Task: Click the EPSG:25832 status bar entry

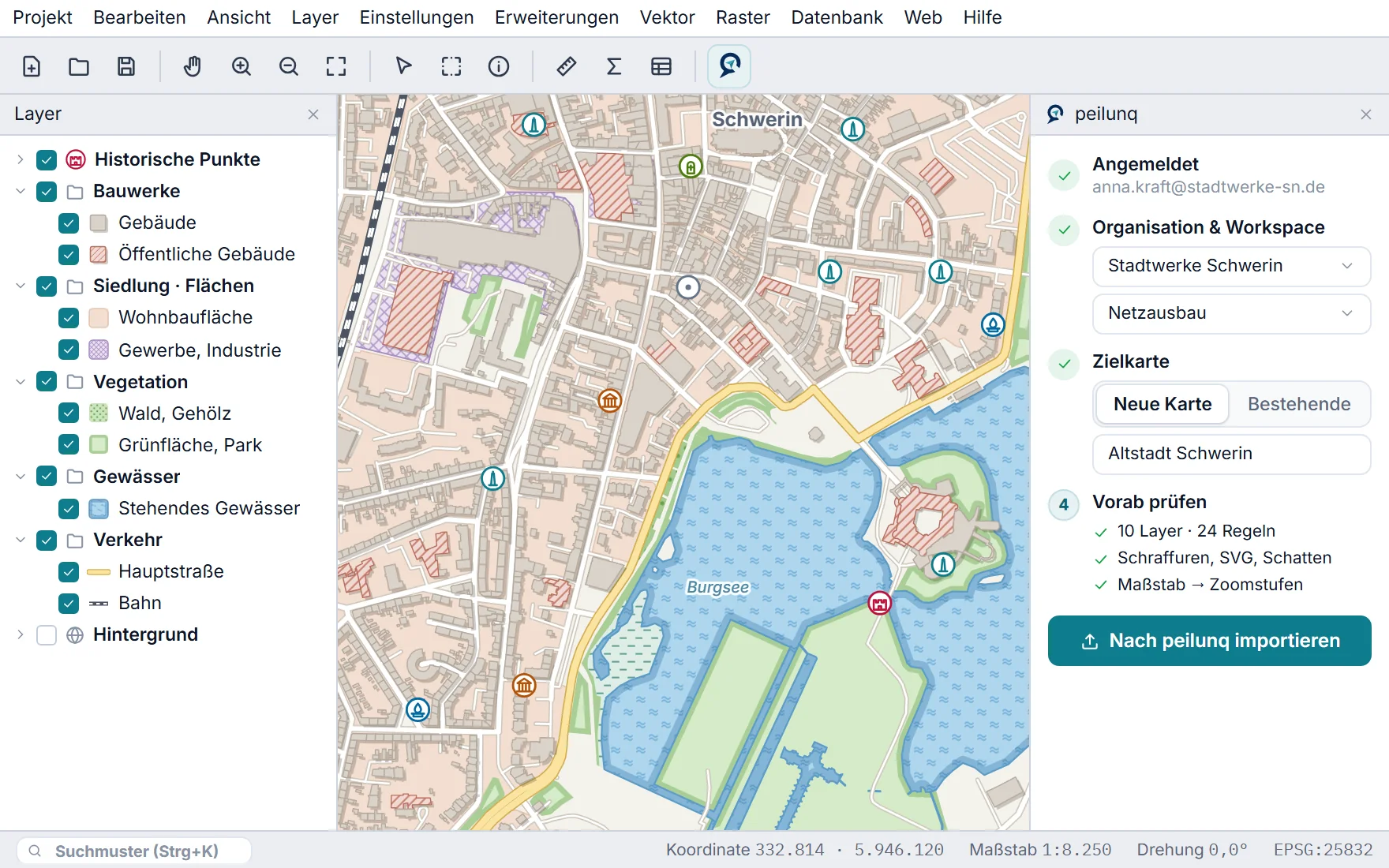Action: tap(1323, 850)
